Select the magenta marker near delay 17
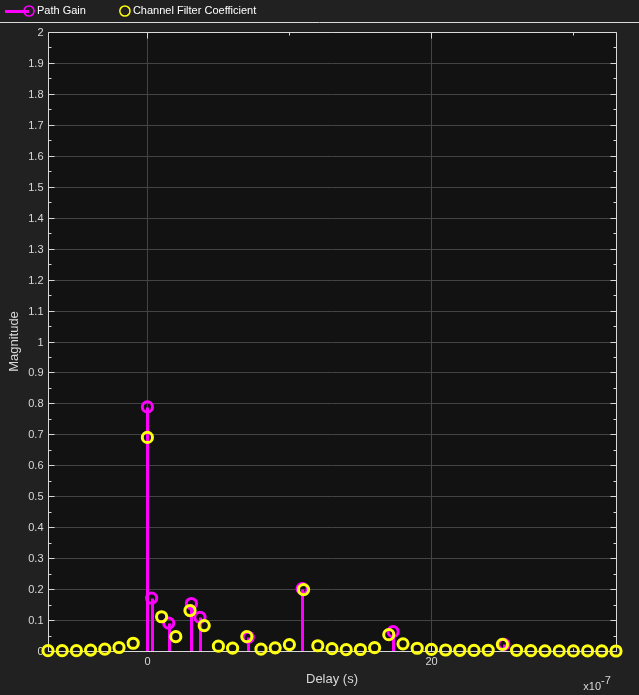This screenshot has height=695, width=639. 393,631
